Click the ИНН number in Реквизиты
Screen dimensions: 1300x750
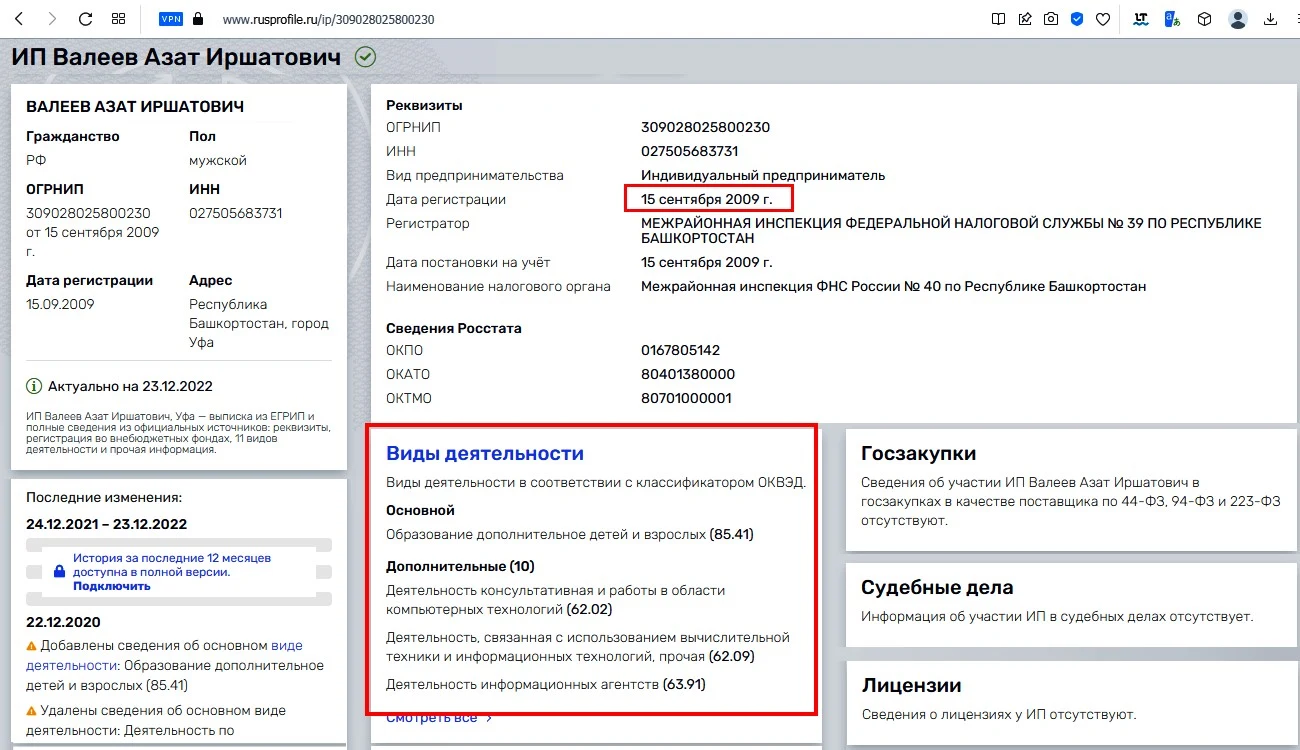point(690,151)
